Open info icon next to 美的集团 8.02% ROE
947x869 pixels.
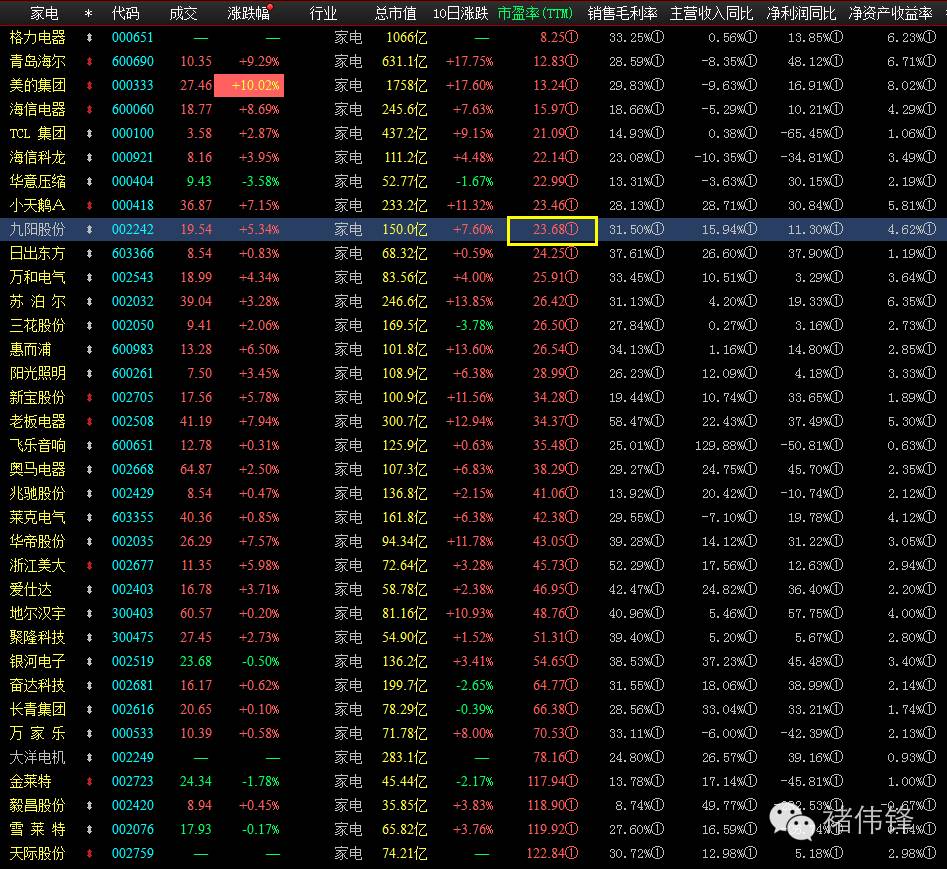930,85
